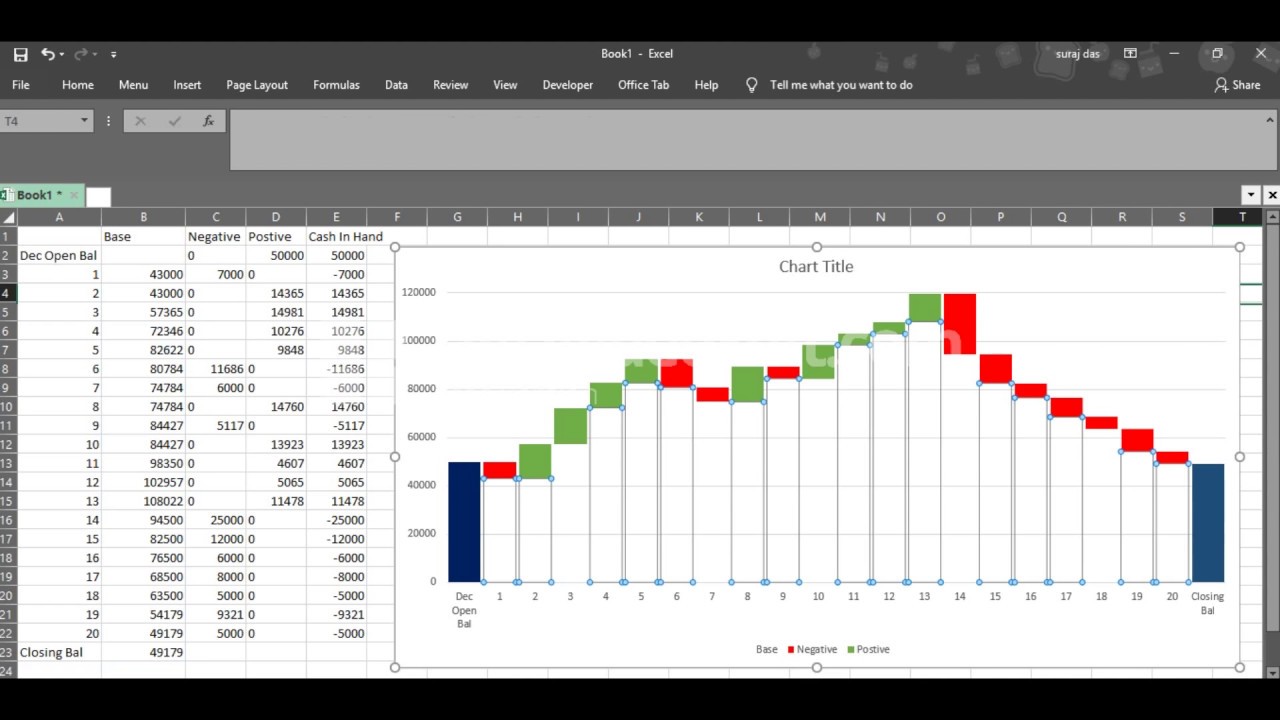The image size is (1280, 720).
Task: Open the Menu ribbon tab
Action: [x=133, y=85]
